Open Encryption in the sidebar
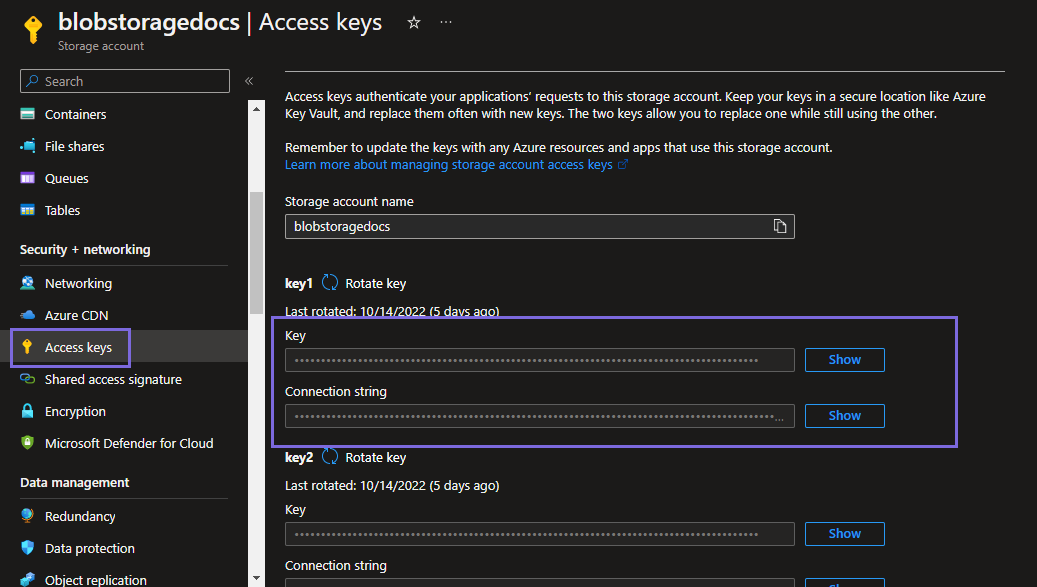This screenshot has height=587, width=1037. click(75, 411)
